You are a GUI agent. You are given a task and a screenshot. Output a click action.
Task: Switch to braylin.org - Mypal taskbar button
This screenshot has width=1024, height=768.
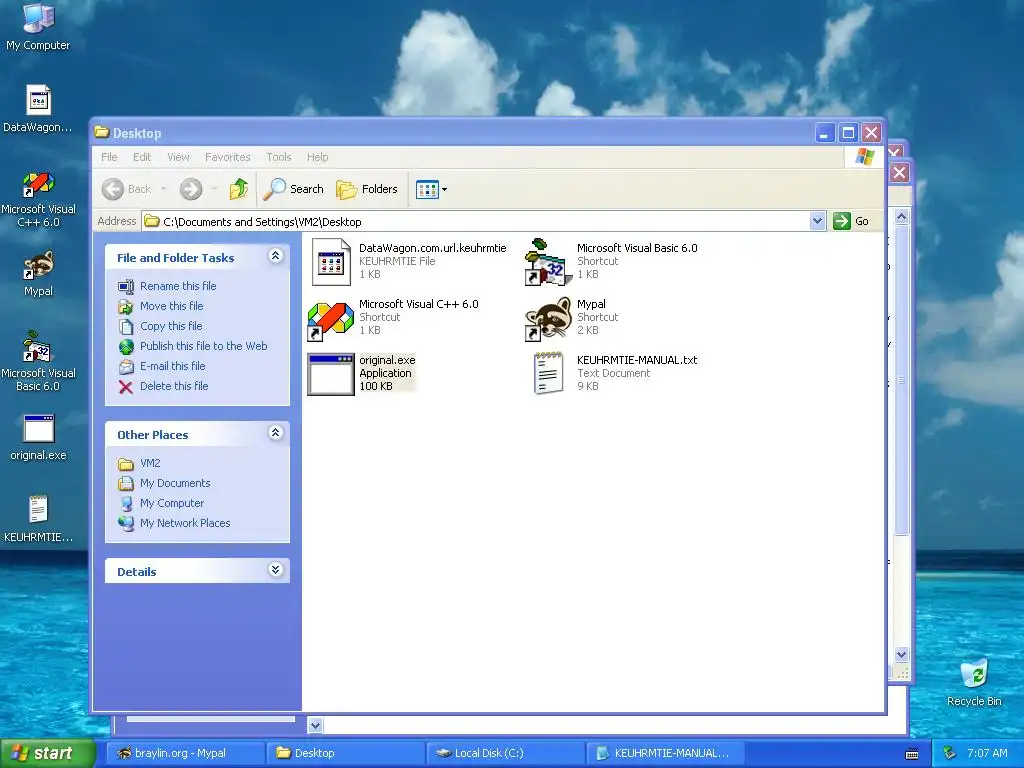(185, 753)
